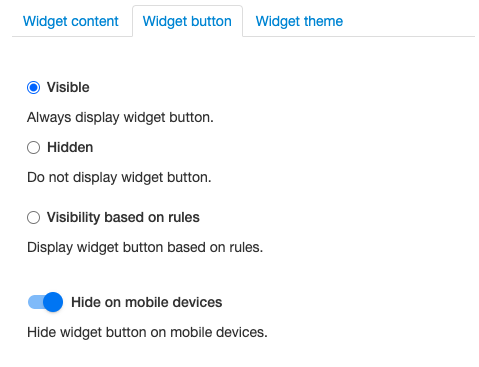Choose the Visibility based on rules radio
Viewport: 479px width, 367px height.
(33, 217)
